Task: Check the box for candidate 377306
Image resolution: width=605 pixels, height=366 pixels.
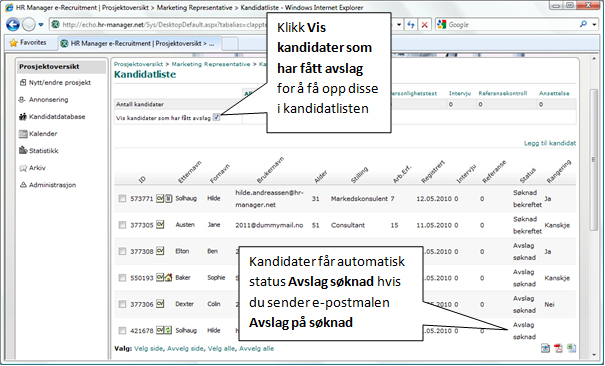Action: click(122, 304)
